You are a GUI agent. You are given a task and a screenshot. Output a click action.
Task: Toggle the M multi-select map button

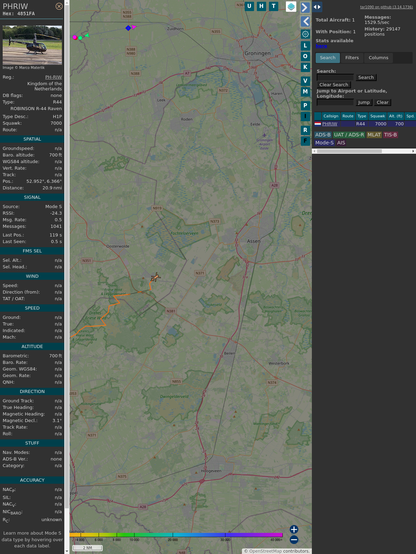(305, 92)
